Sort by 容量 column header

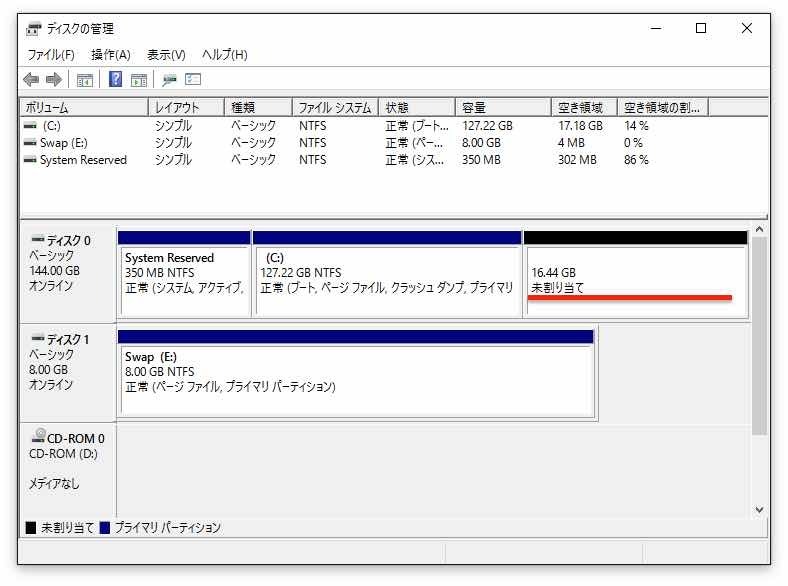(504, 108)
